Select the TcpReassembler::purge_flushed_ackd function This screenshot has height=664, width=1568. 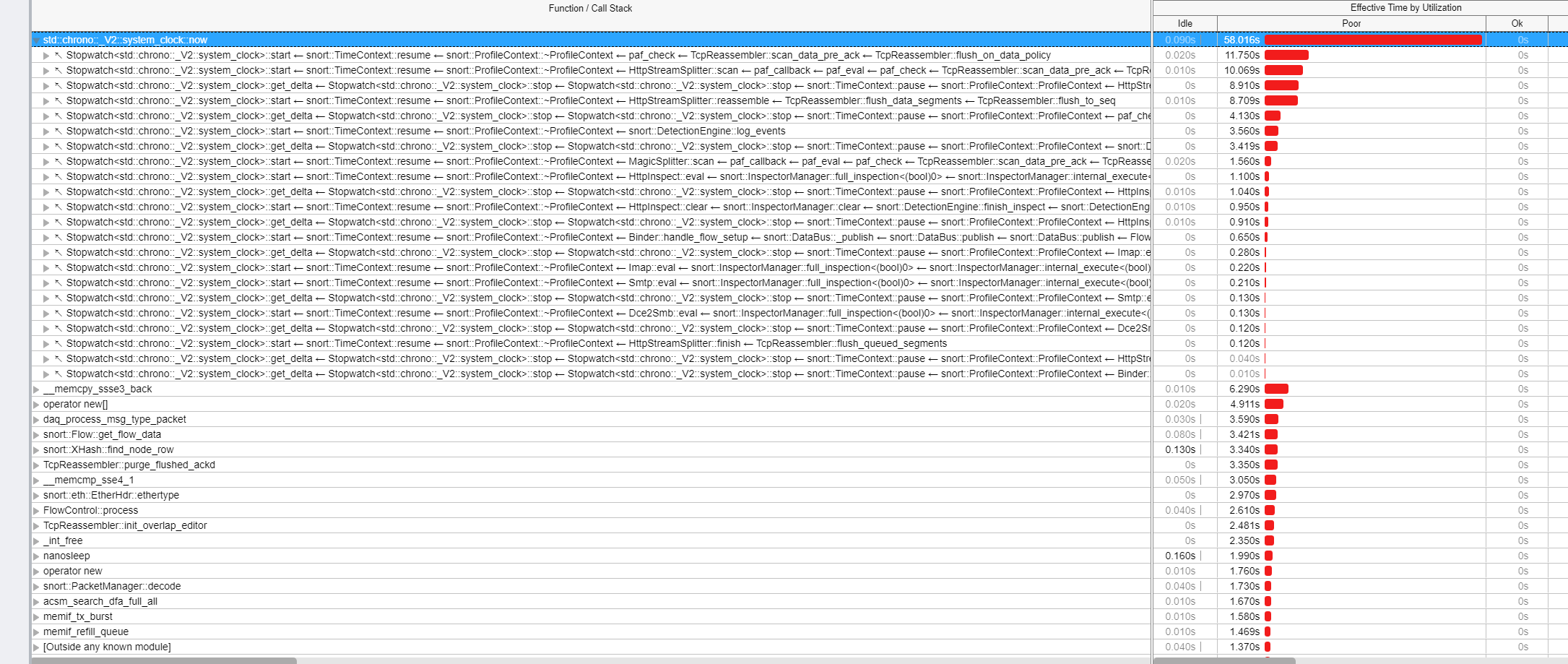[129, 465]
